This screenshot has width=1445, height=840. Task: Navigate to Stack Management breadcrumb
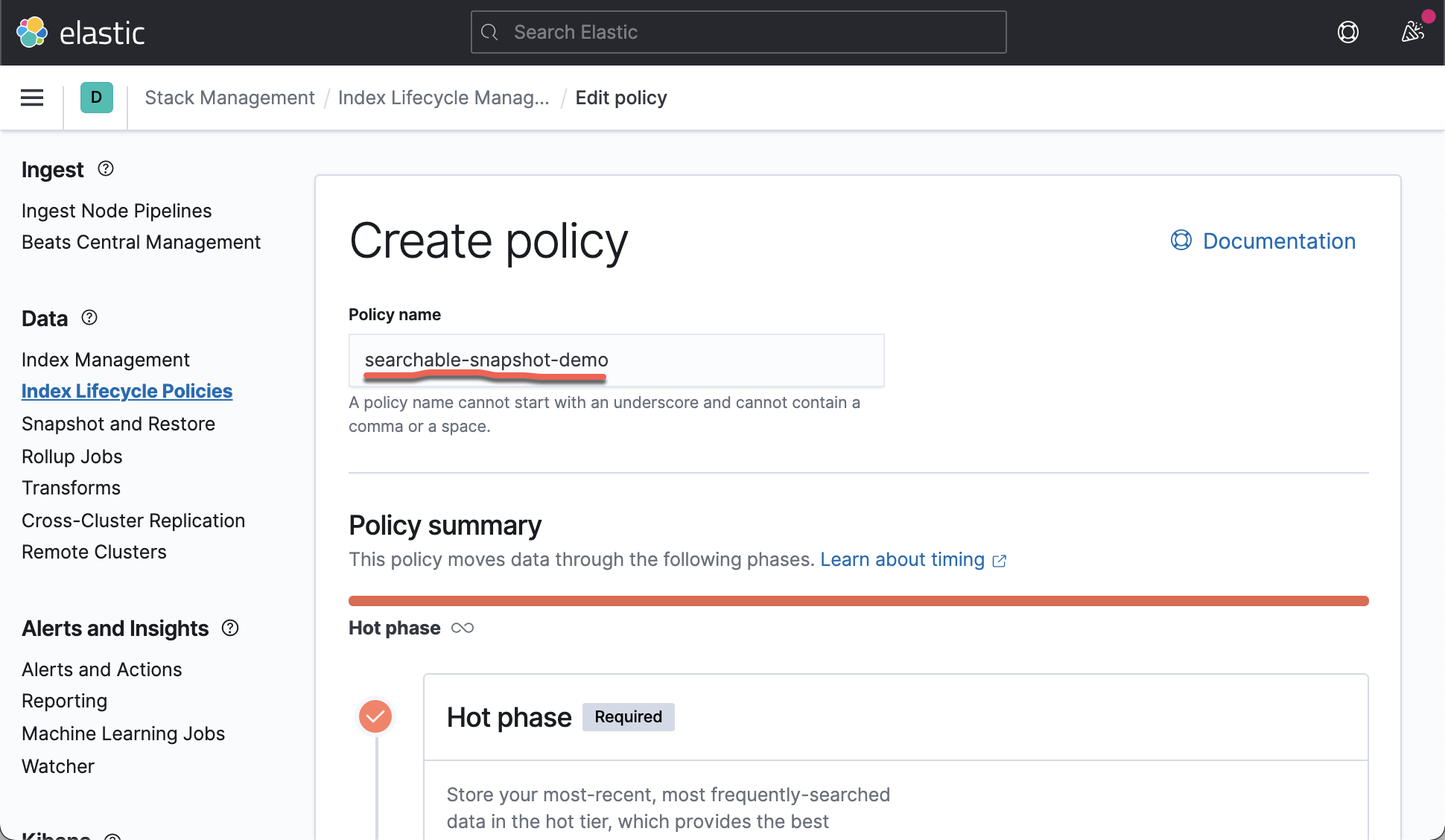229,98
